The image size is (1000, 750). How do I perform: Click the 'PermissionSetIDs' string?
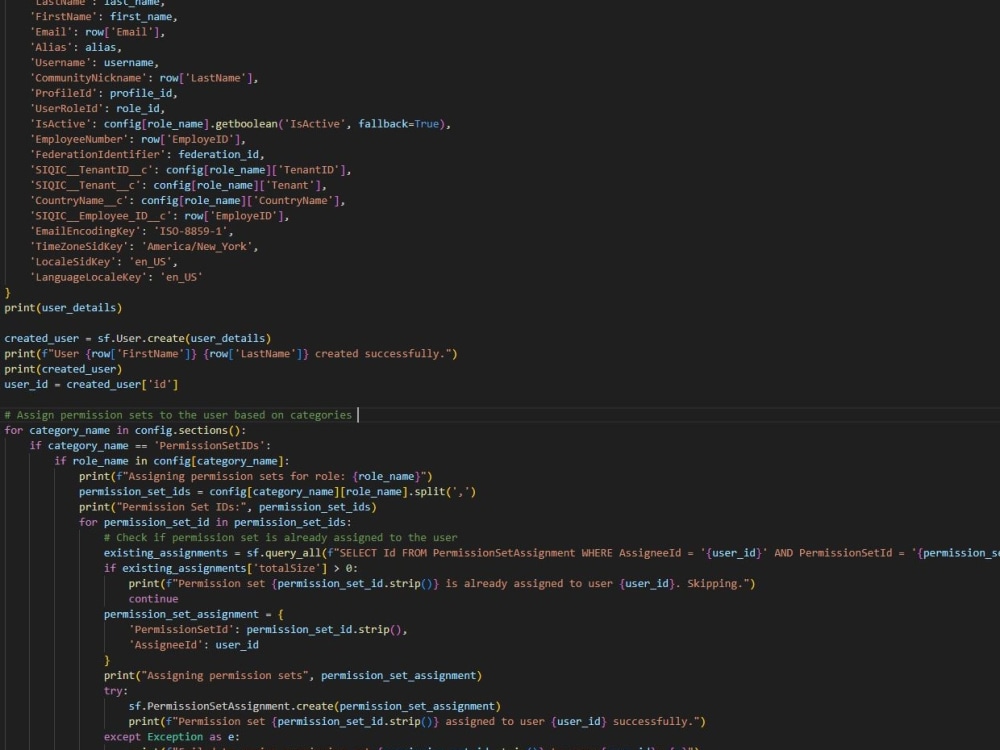click(212, 445)
